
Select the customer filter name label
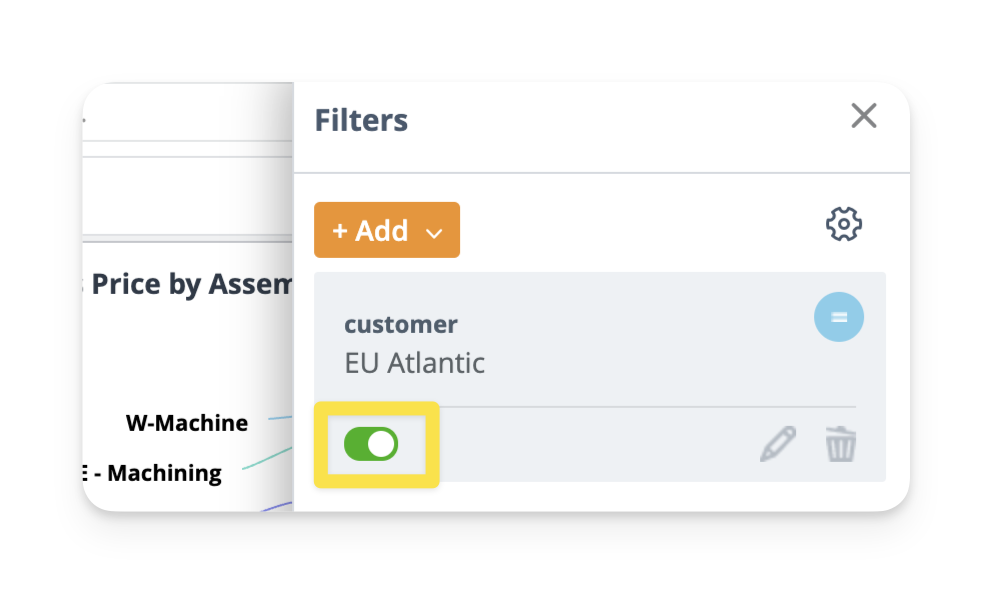[x=400, y=324]
